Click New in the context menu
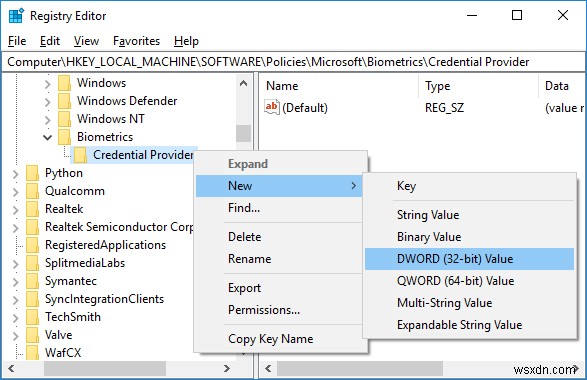Viewport: 587px width, 380px height. tap(279, 186)
